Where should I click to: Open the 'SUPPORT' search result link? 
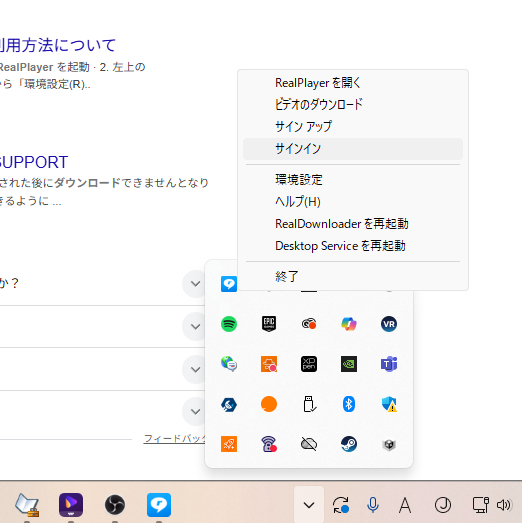tap(34, 162)
